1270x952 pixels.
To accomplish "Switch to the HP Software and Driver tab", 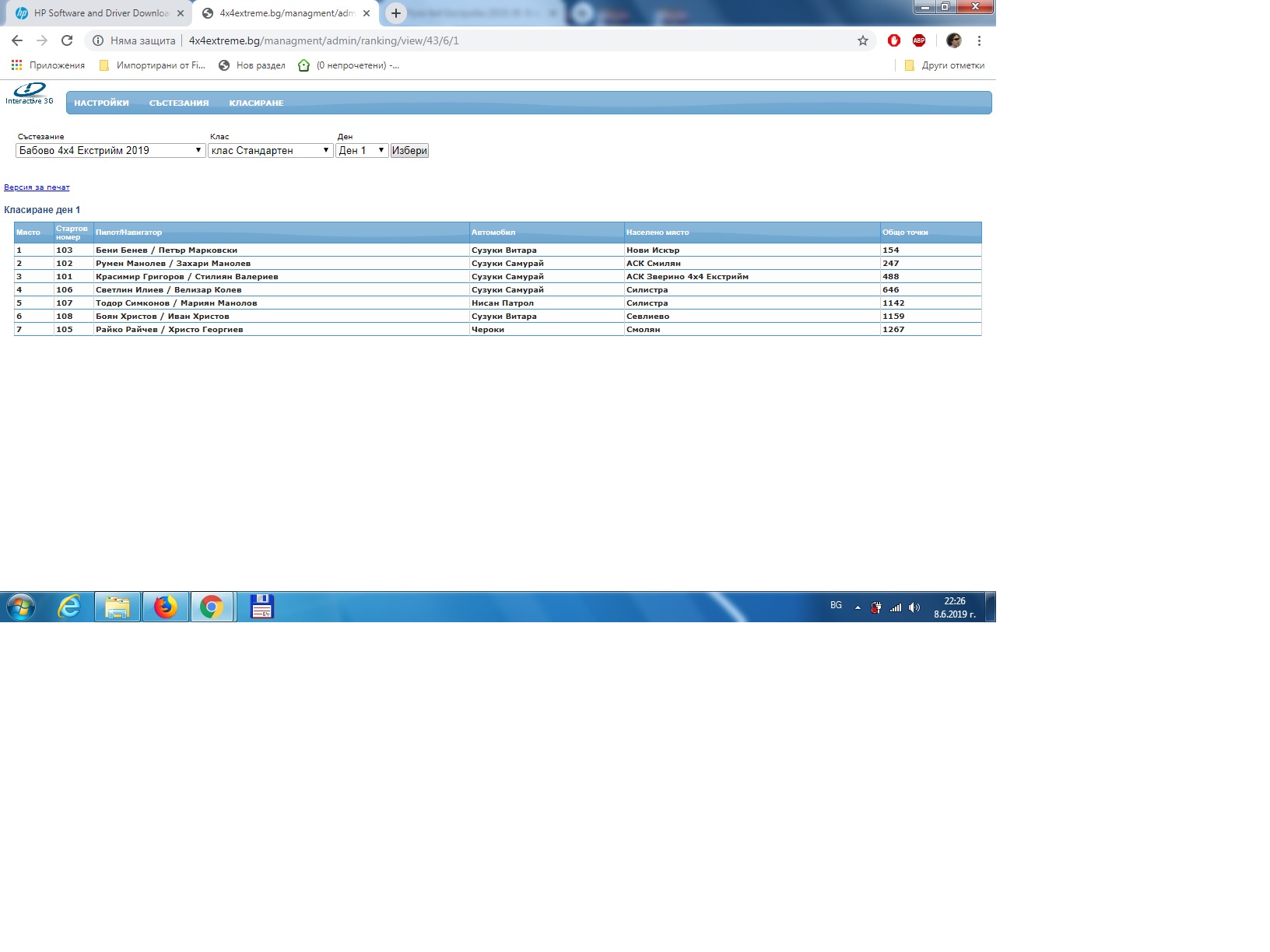I will pyautogui.click(x=99, y=13).
